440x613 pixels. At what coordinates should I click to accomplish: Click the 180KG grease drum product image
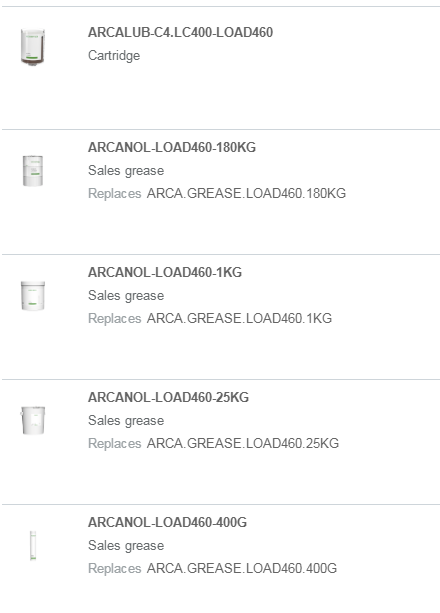[33, 171]
